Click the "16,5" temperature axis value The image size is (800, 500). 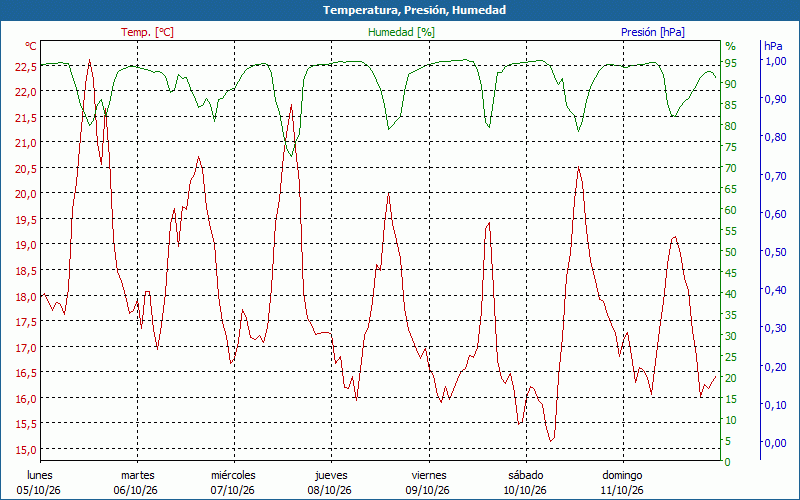click(27, 373)
